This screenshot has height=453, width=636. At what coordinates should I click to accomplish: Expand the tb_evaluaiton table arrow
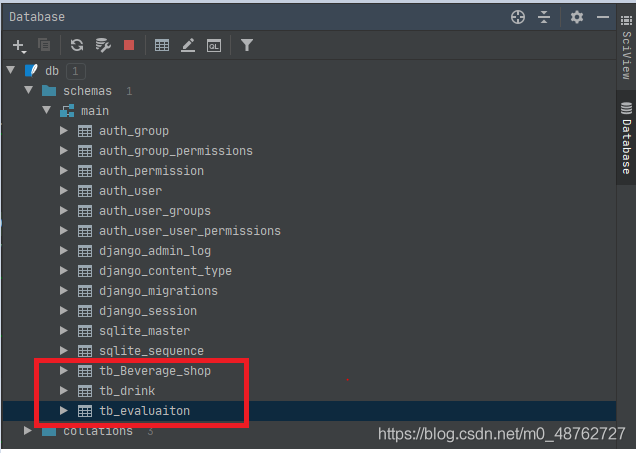tap(64, 410)
